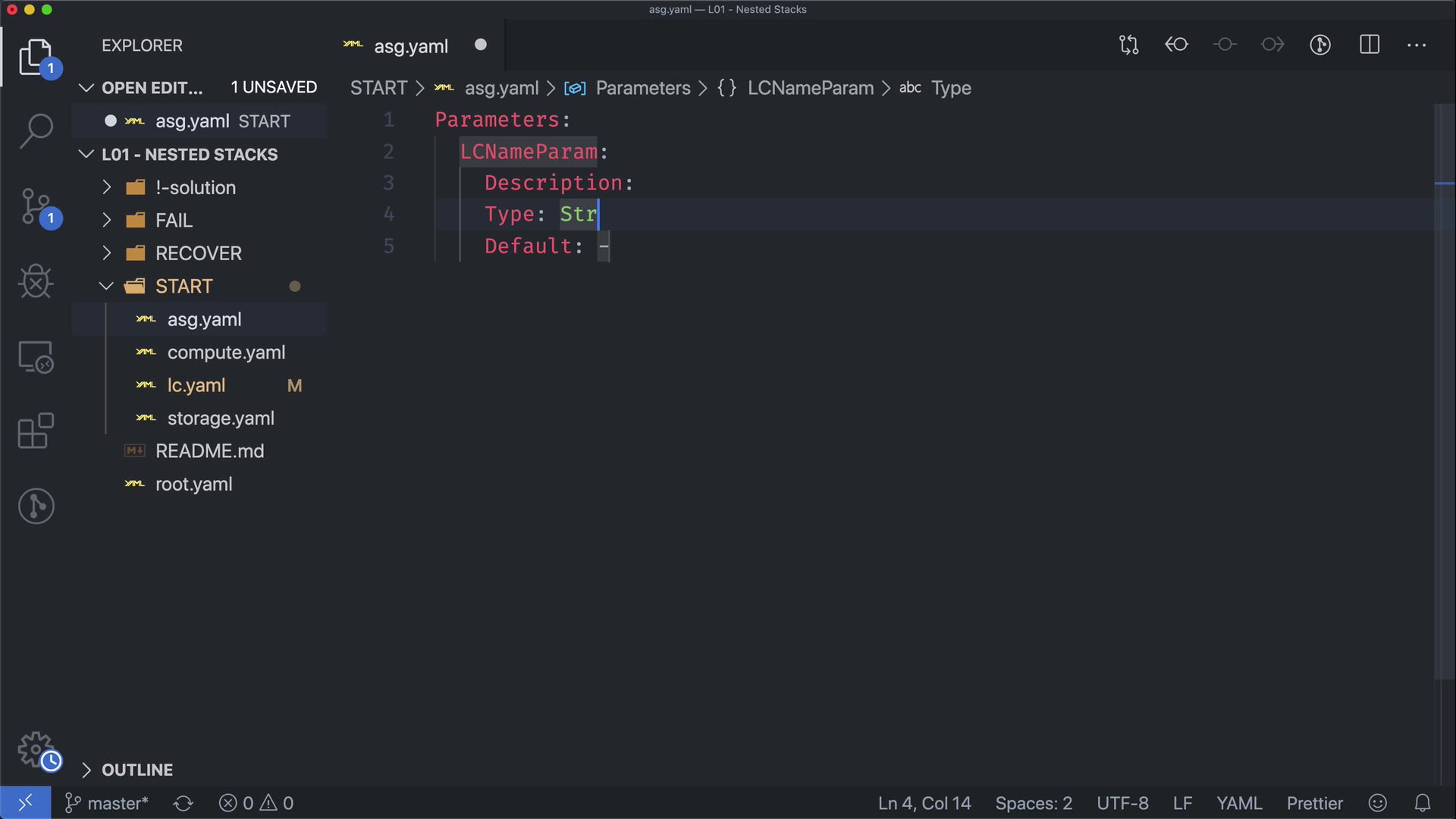The image size is (1456, 819).
Task: Toggle remote window indicator in status bar
Action: click(25, 803)
